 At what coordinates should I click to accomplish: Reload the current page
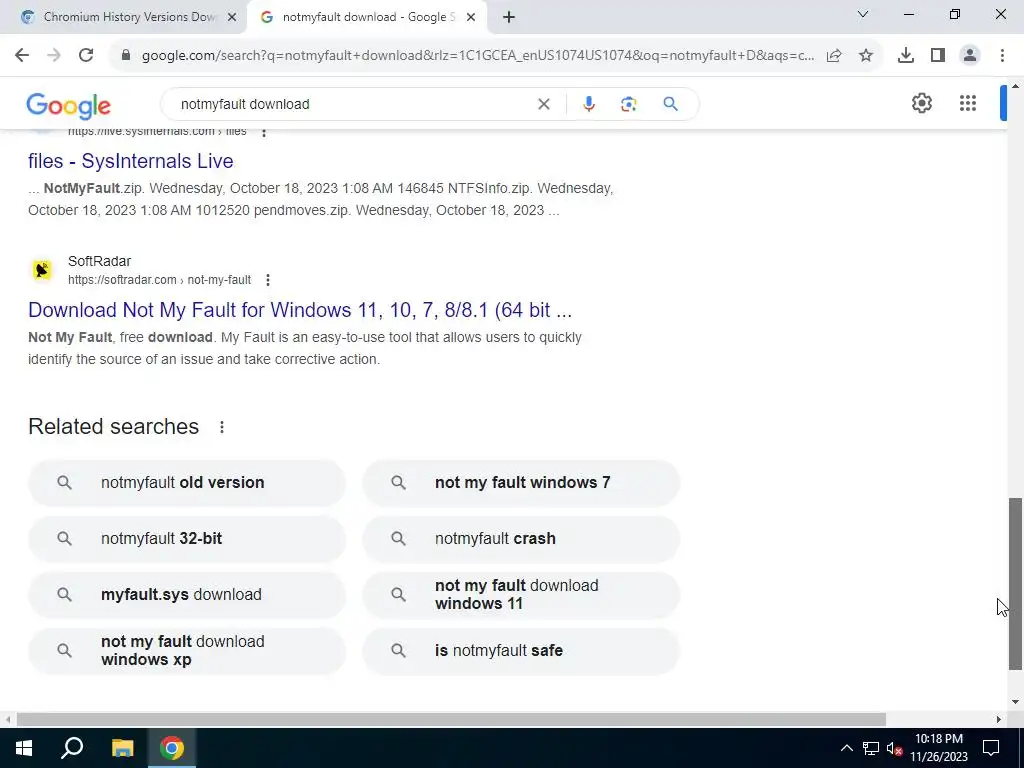tap(86, 56)
